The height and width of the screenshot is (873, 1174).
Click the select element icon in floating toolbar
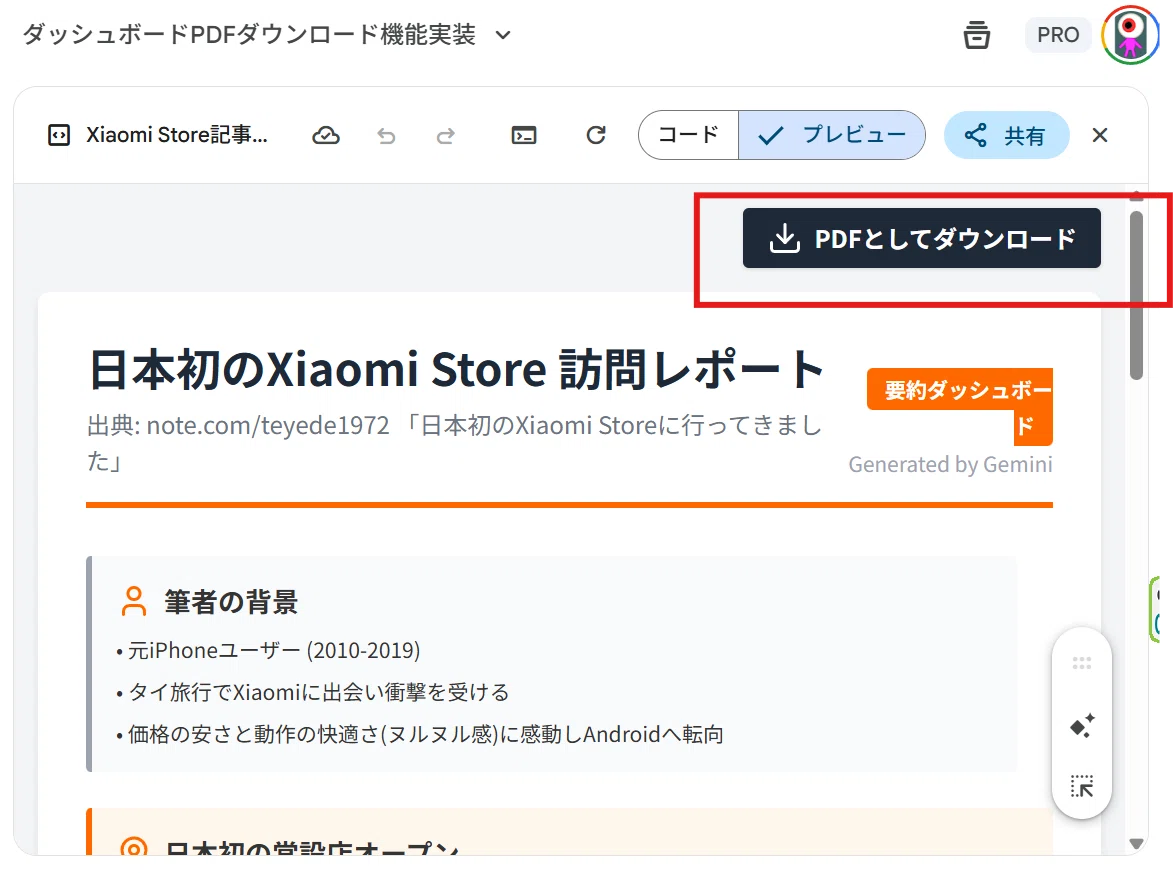[1082, 786]
